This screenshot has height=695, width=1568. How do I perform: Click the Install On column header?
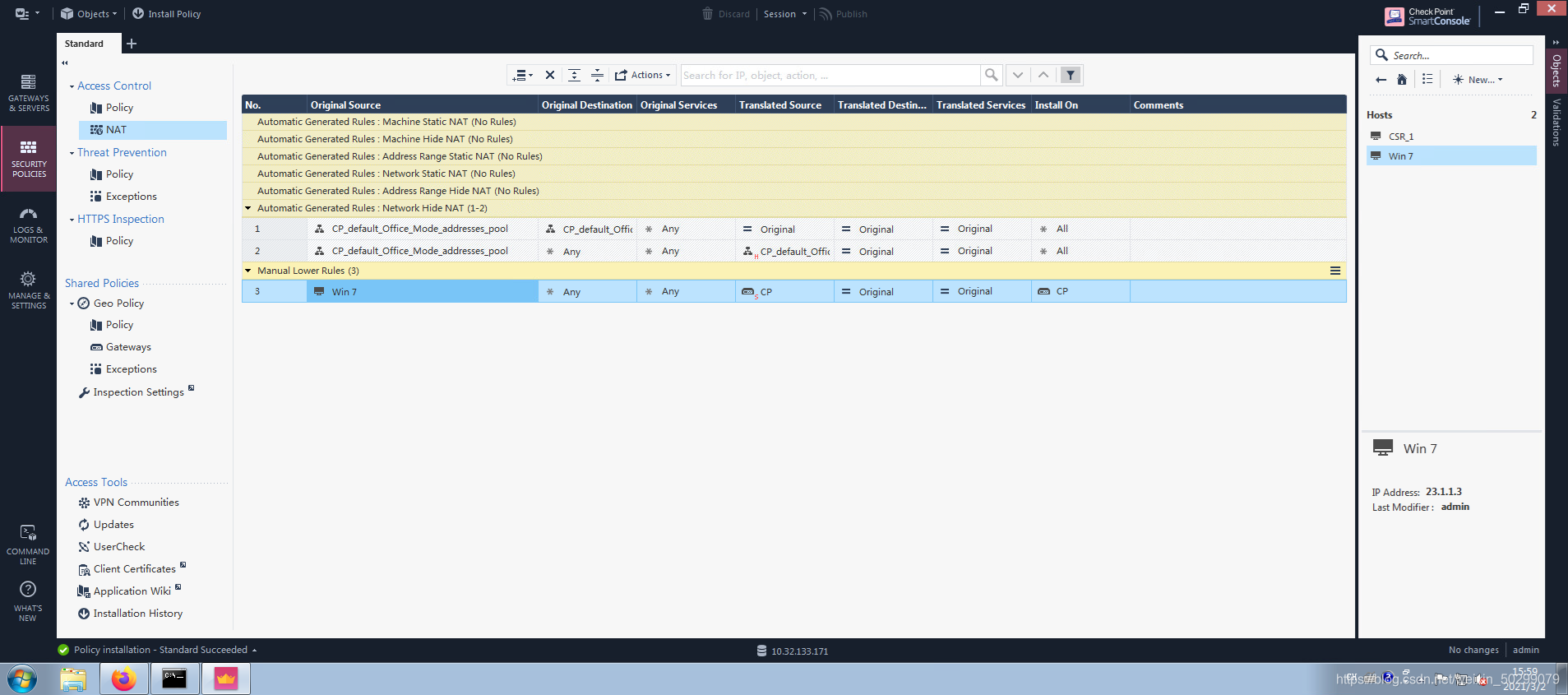click(1080, 104)
